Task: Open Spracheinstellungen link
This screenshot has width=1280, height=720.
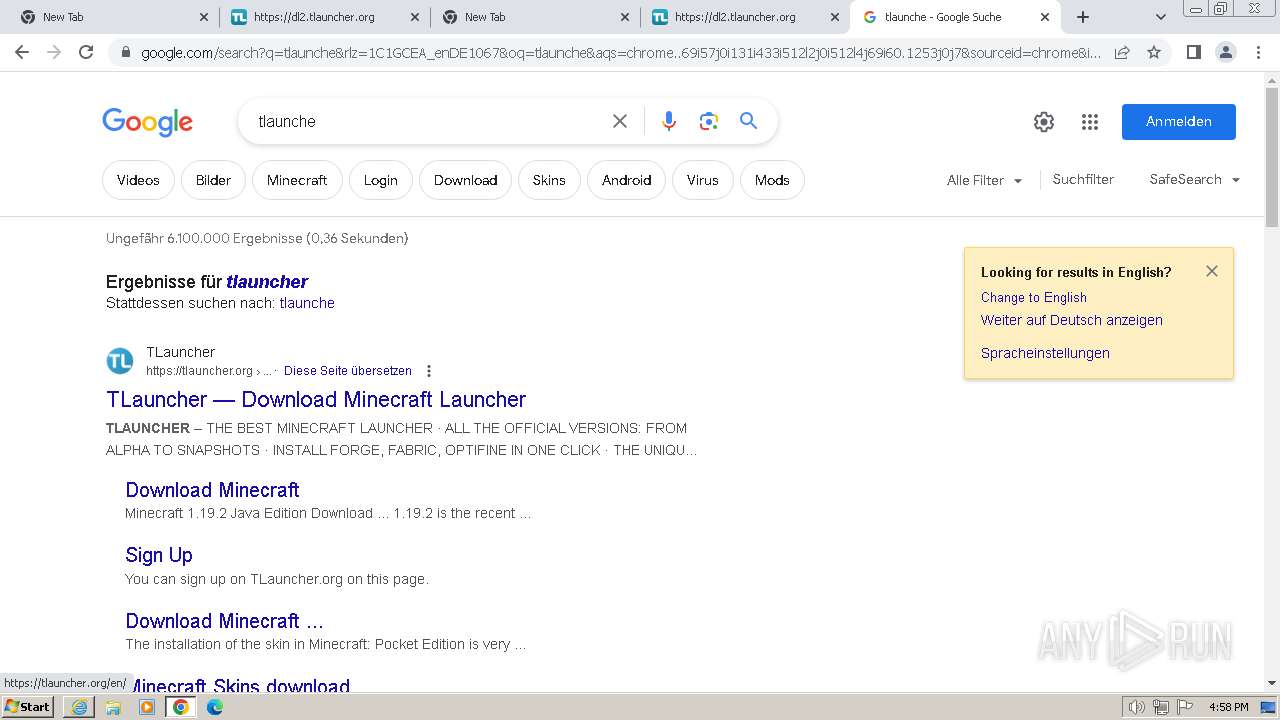Action: (1045, 353)
